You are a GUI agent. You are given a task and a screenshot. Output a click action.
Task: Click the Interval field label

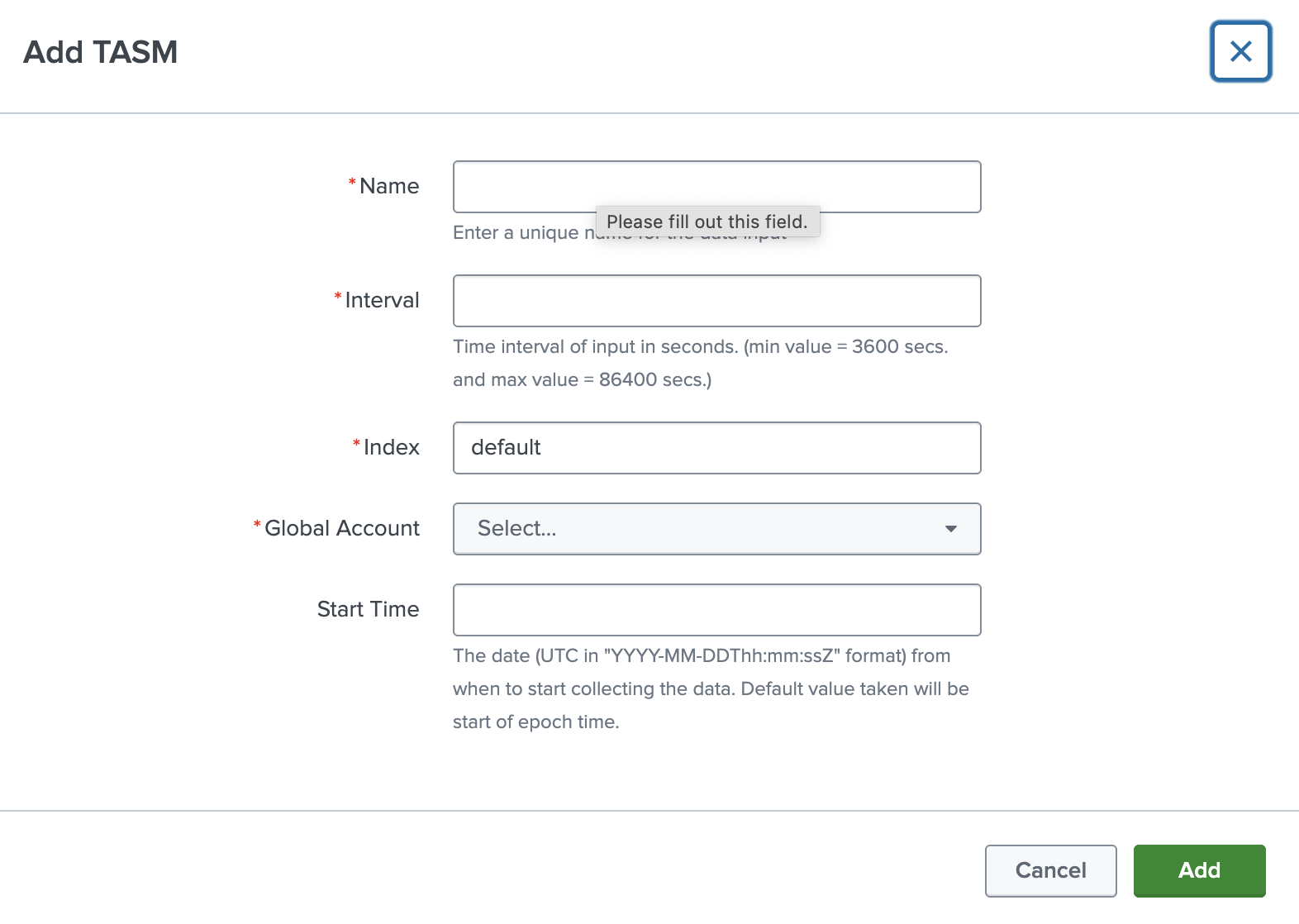pyautogui.click(x=382, y=301)
